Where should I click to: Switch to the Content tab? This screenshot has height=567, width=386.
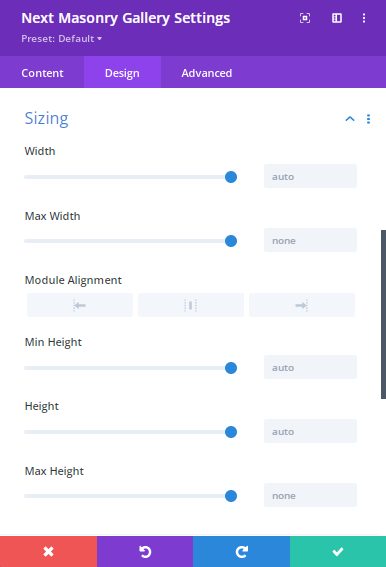tap(42, 73)
